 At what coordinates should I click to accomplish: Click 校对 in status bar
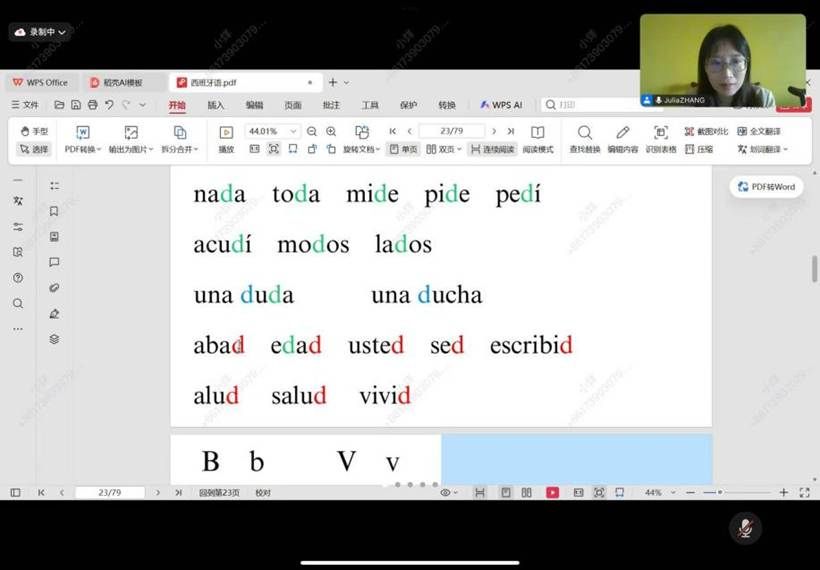tap(263, 493)
